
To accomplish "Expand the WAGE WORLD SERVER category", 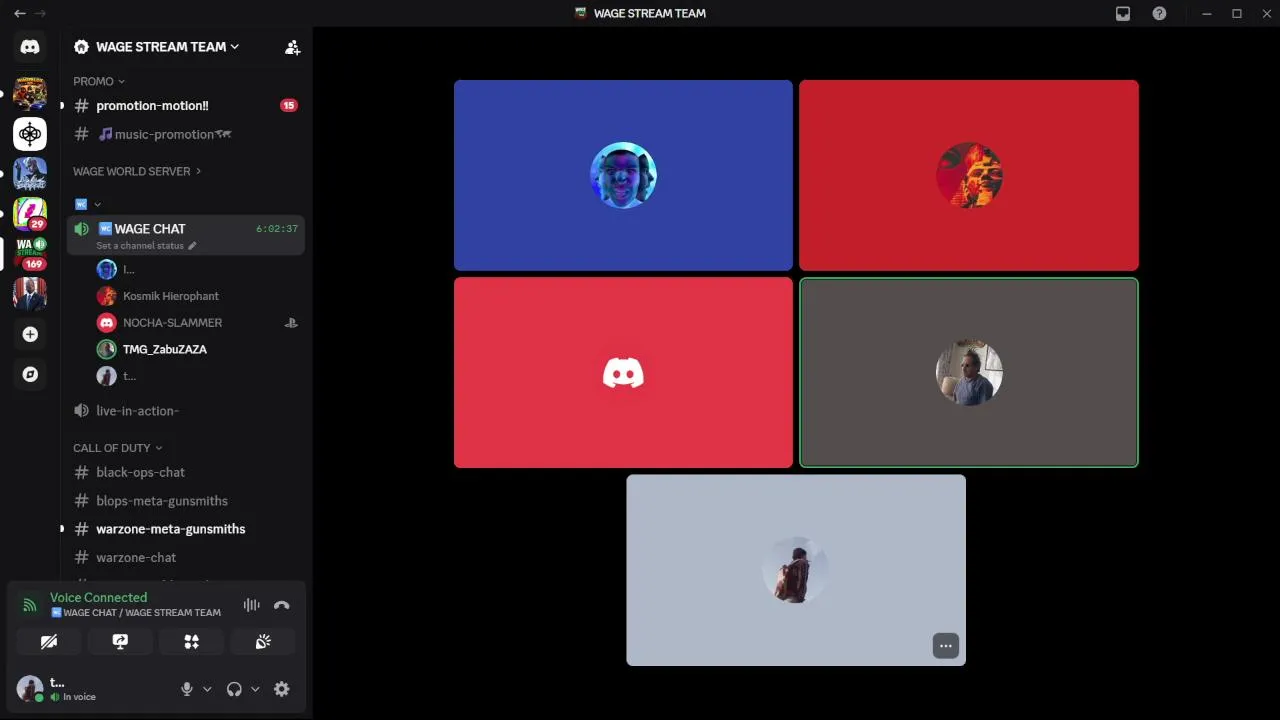I will (x=137, y=171).
